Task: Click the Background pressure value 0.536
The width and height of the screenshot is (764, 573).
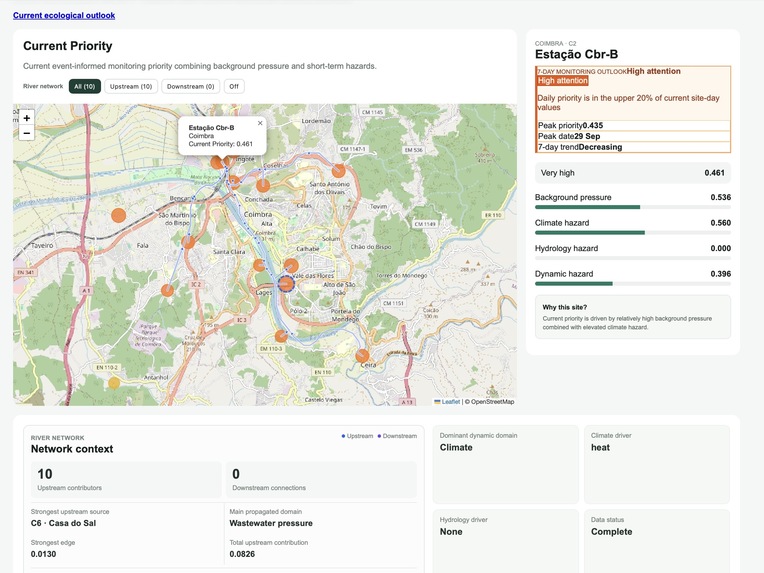Action: click(x=721, y=197)
